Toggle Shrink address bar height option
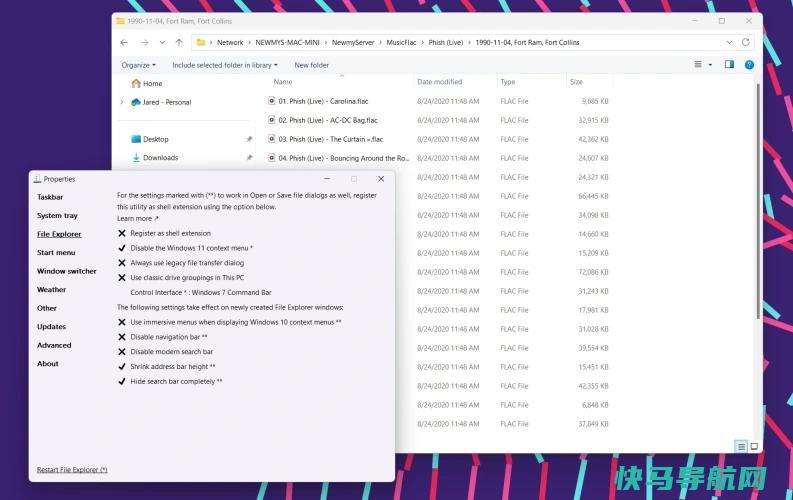This screenshot has height=500, width=793. (166, 367)
